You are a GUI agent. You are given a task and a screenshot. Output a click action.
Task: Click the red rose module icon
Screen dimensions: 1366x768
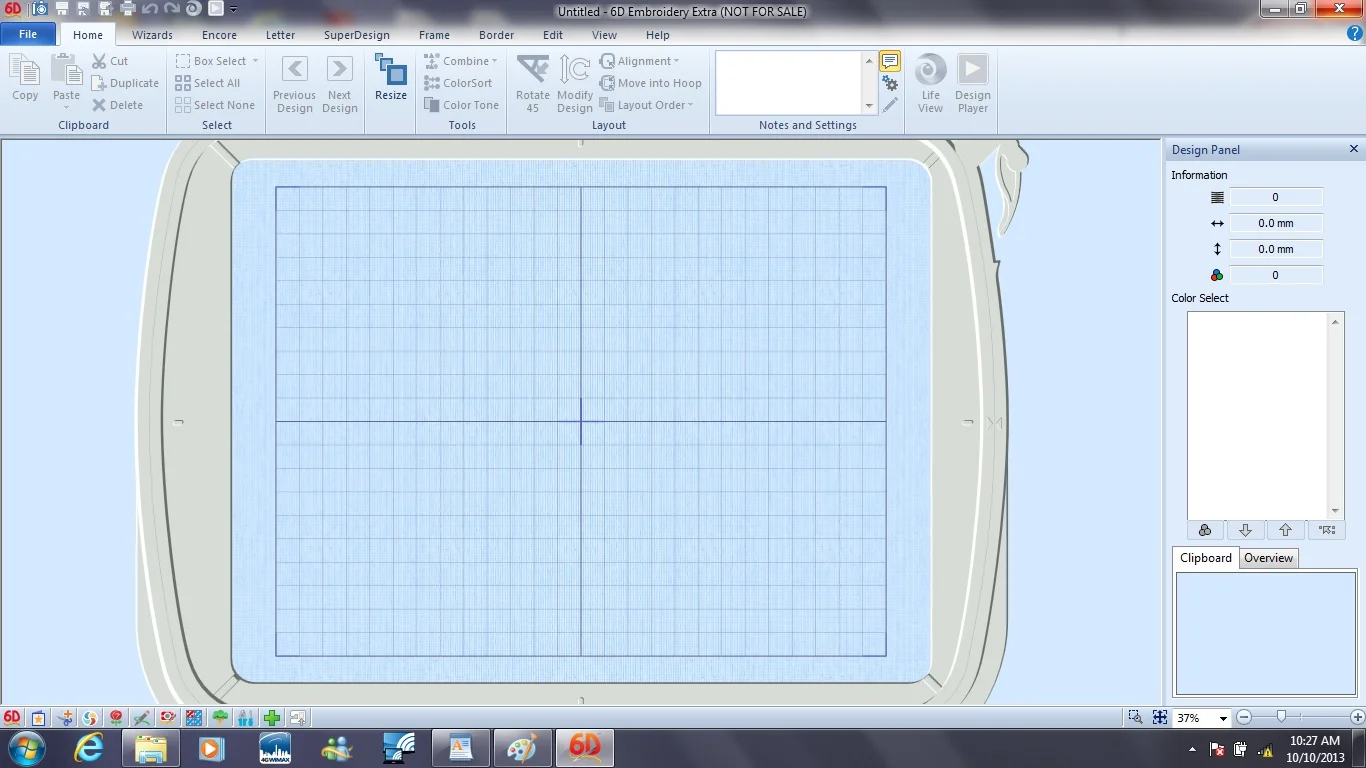(116, 718)
